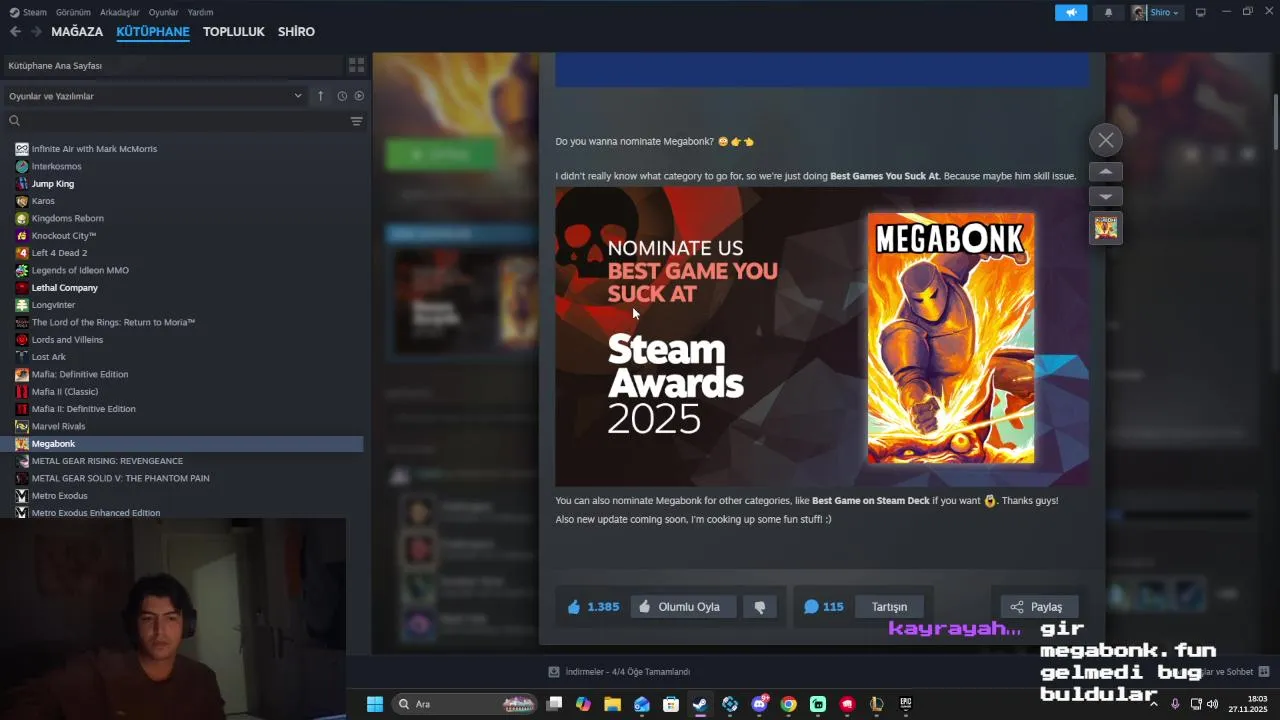Toggle the sort-ascending arrow button
Image resolution: width=1280 pixels, height=720 pixels.
click(321, 96)
